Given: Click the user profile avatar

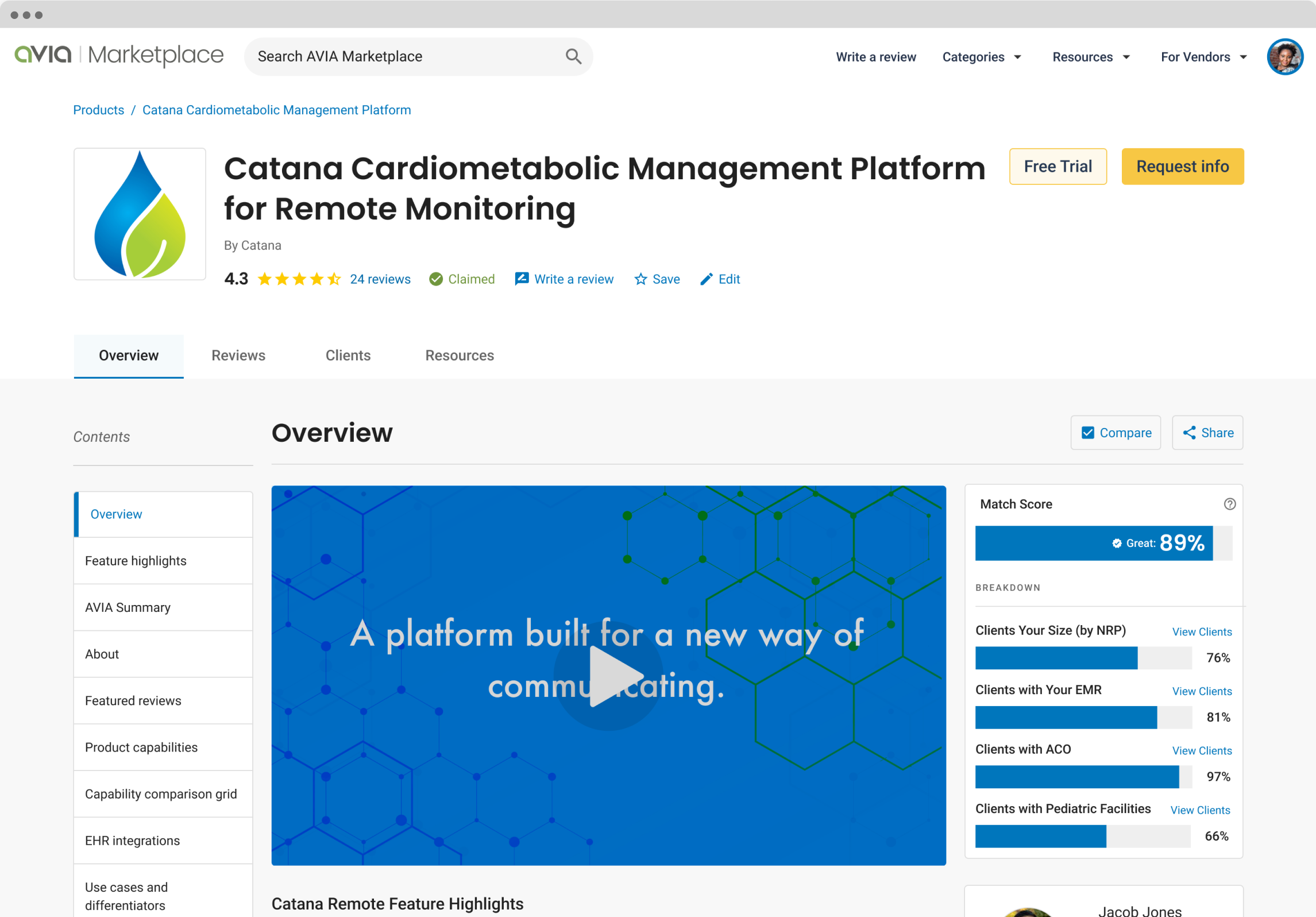Looking at the screenshot, I should pos(1284,57).
